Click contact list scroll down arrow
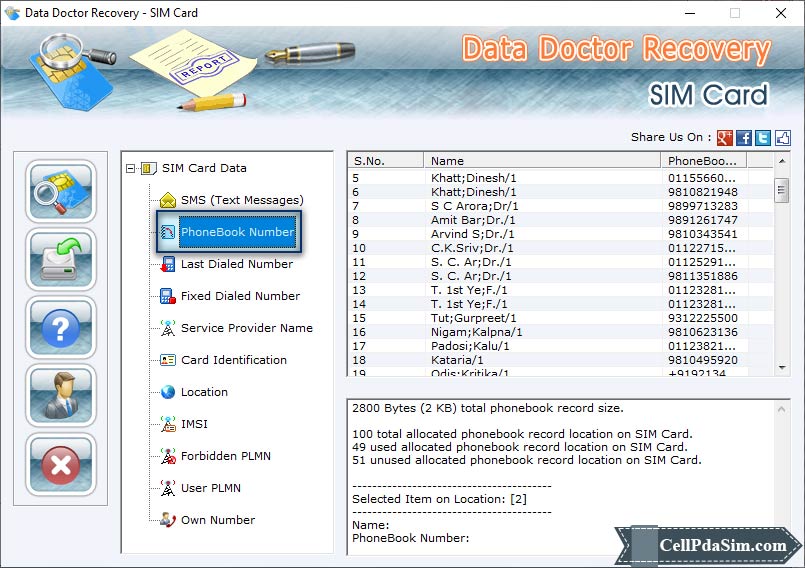Image resolution: width=805 pixels, height=568 pixels. pyautogui.click(x=782, y=368)
